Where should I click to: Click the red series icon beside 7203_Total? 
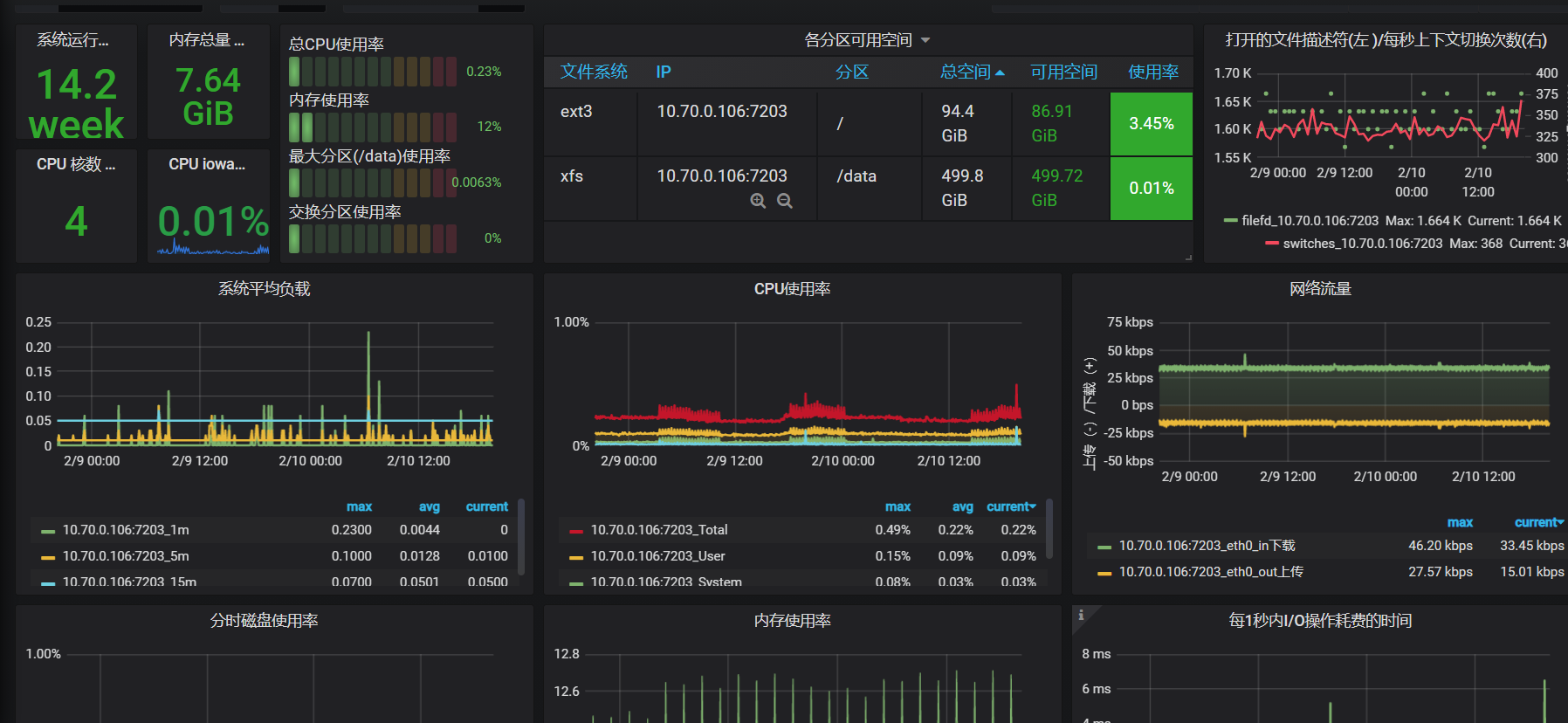coord(576,531)
